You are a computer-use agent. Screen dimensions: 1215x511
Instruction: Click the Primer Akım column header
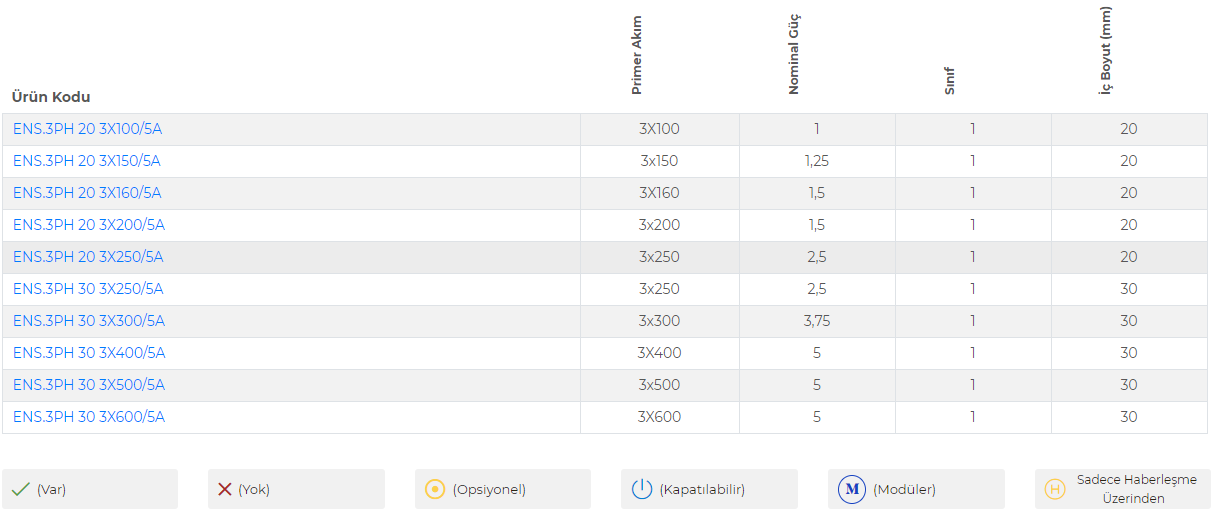coord(637,55)
